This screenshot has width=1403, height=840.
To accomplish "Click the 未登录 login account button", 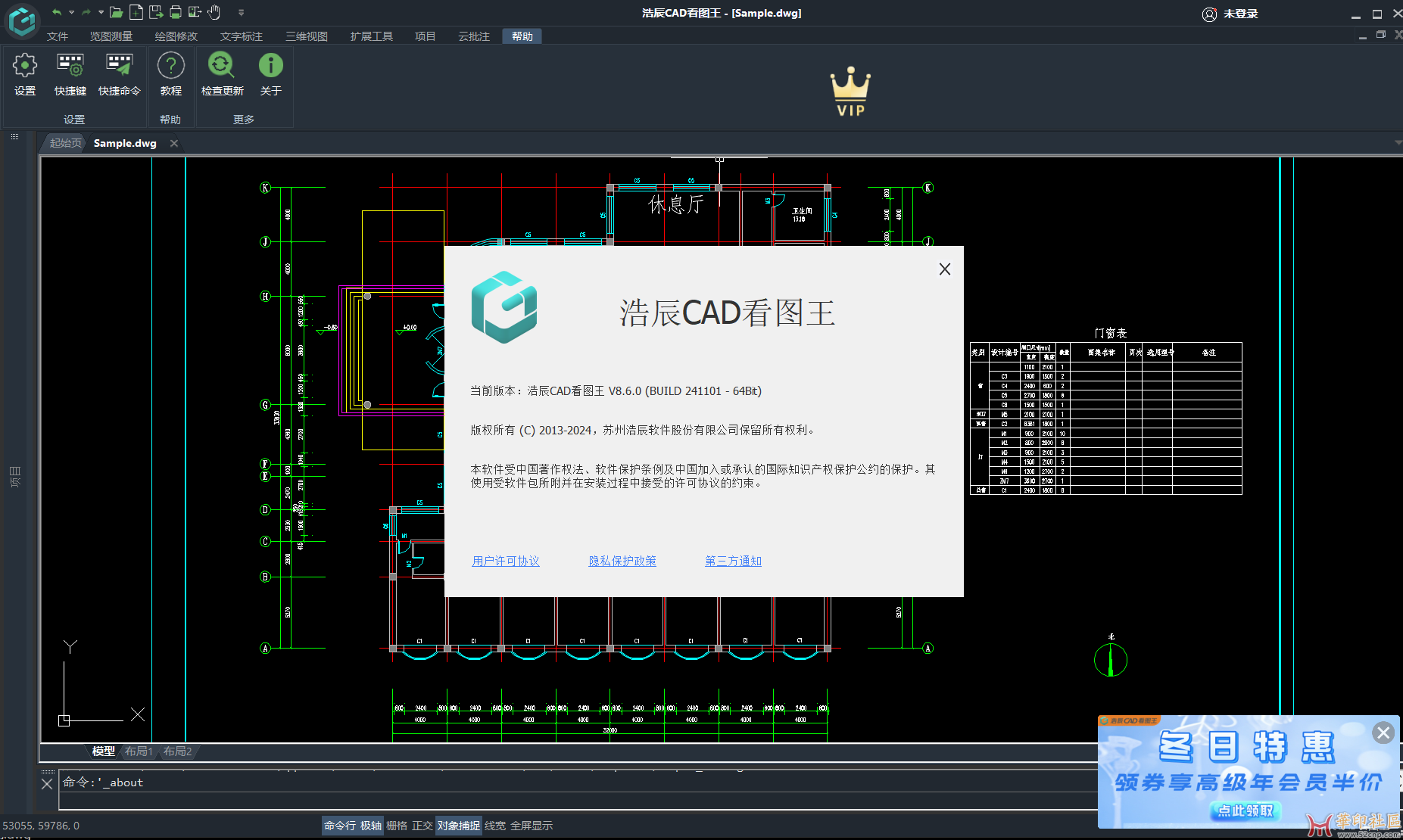I will click(1230, 14).
